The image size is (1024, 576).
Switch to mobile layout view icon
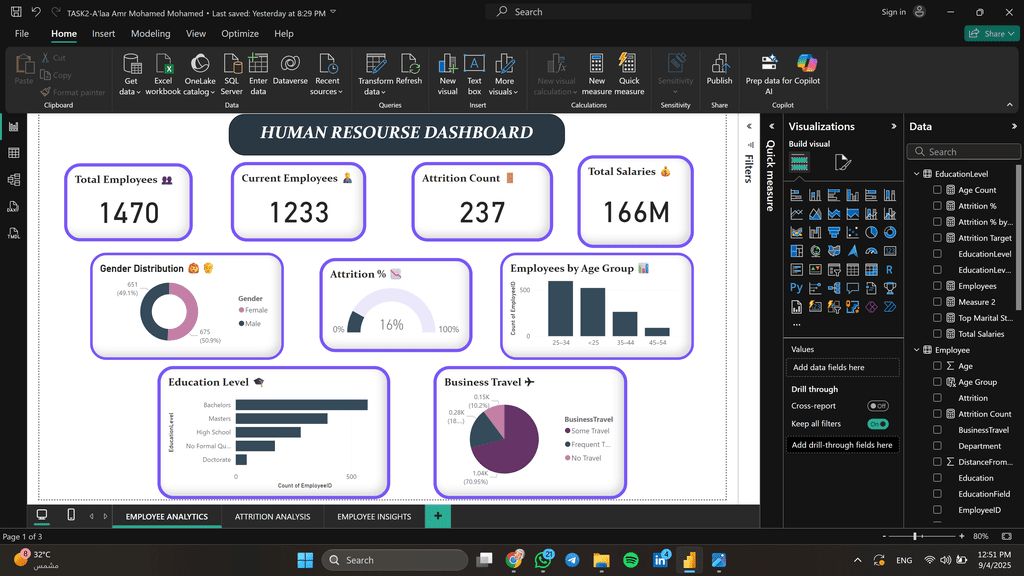coord(71,516)
